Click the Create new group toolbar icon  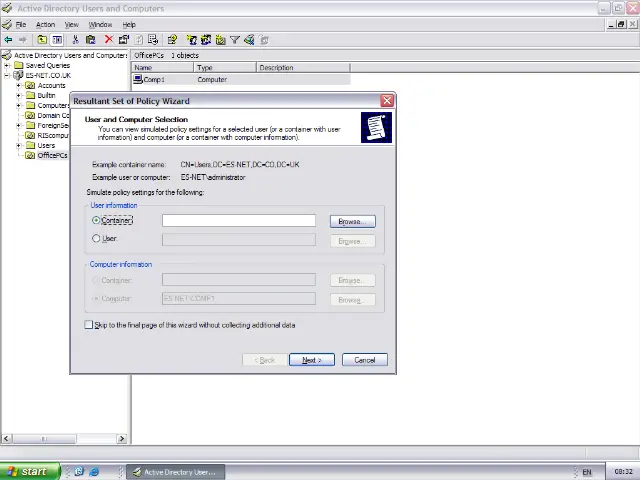[x=206, y=40]
